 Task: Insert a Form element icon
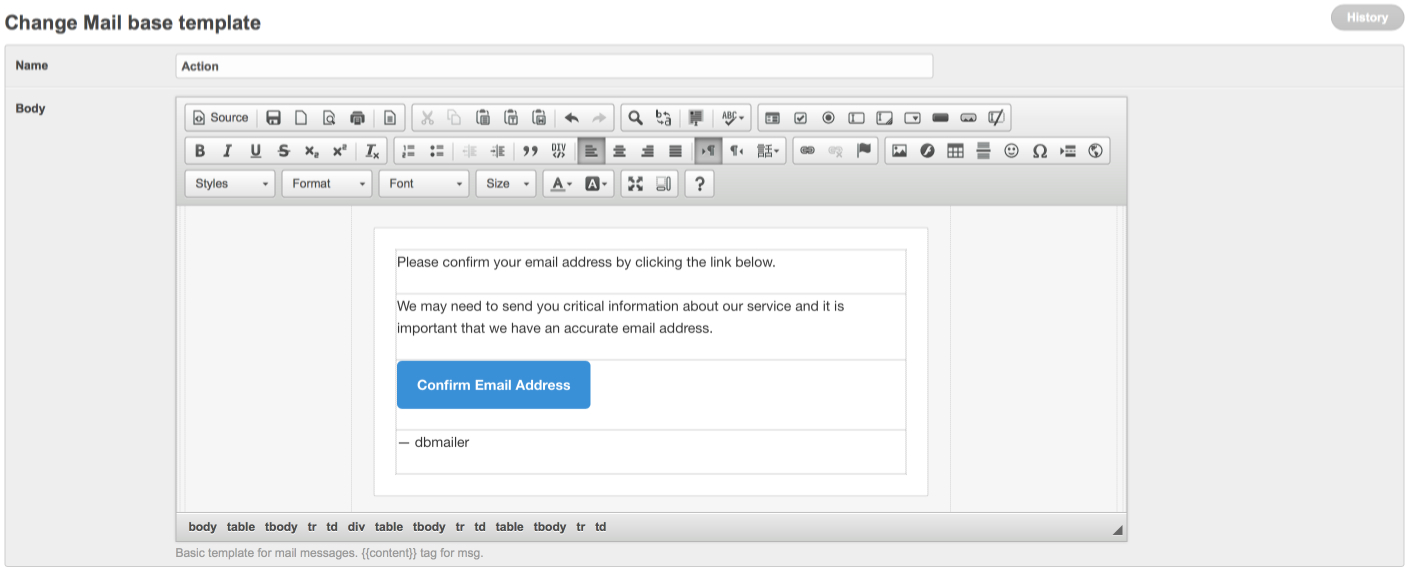[x=772, y=118]
